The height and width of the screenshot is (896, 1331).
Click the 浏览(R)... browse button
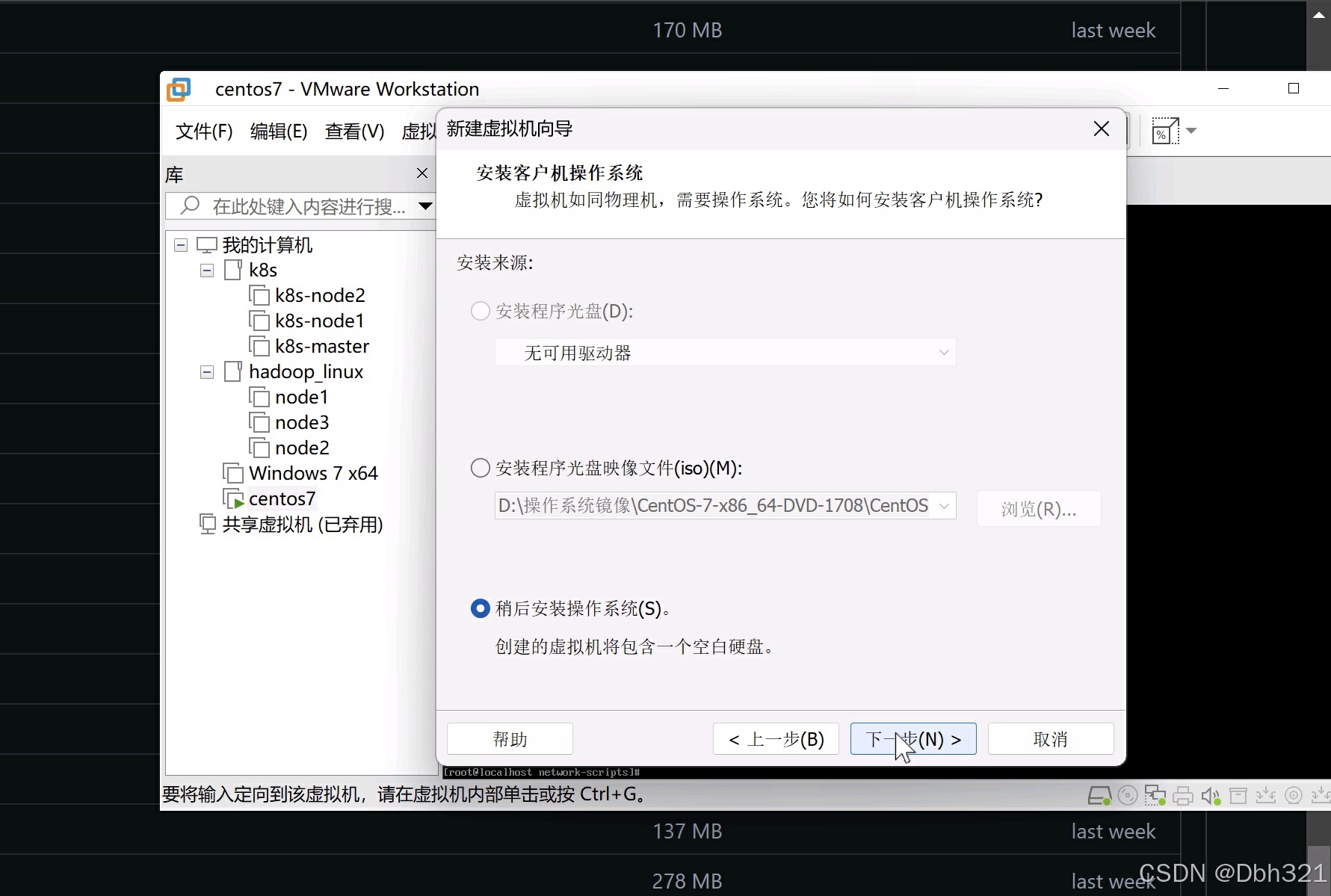(1039, 509)
